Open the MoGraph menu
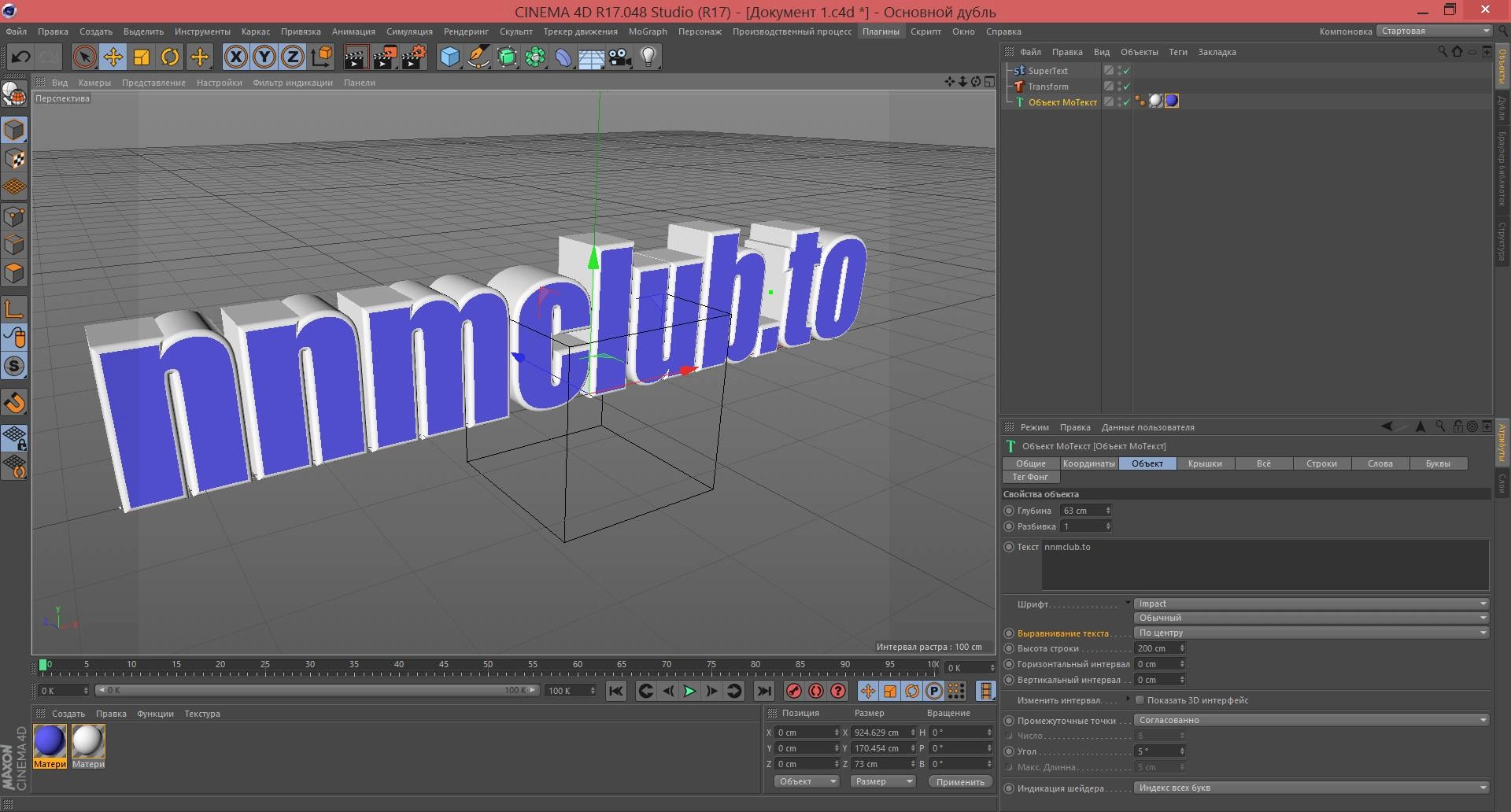This screenshot has height=812, width=1511. point(648,31)
